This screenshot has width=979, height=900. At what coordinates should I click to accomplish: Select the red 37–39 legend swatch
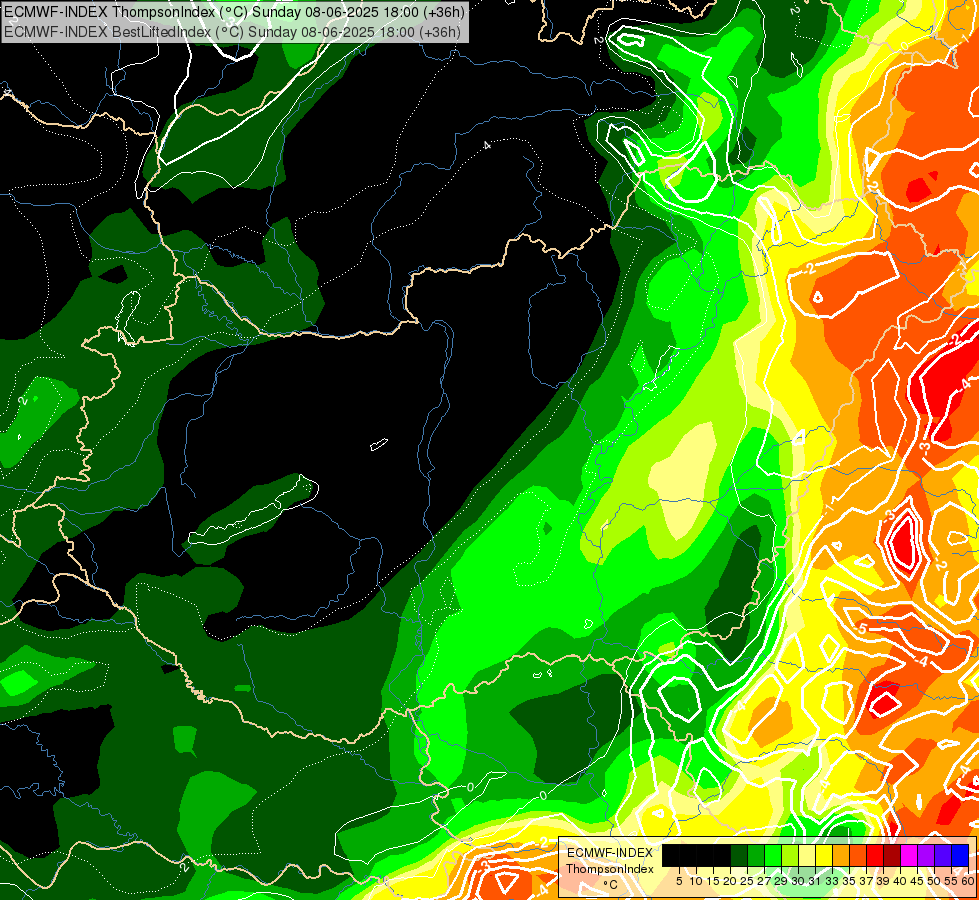[875, 856]
